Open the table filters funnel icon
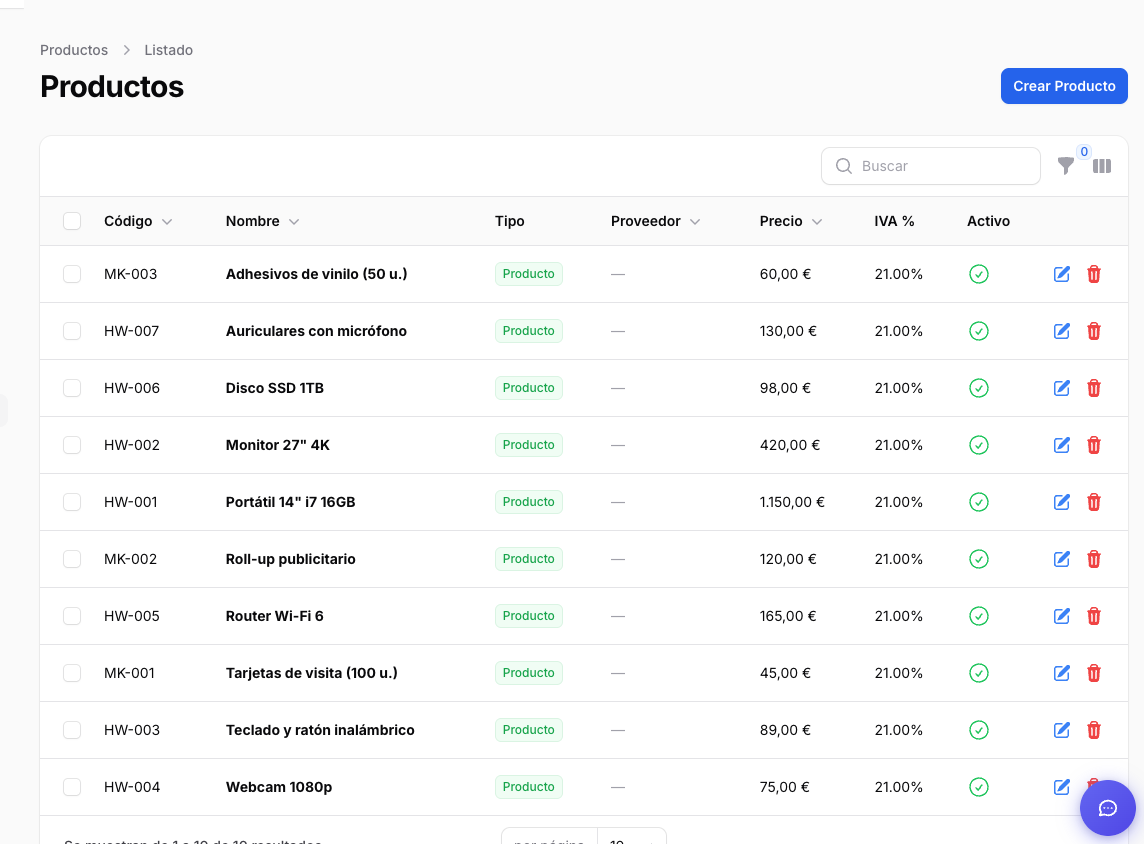Image resolution: width=1144 pixels, height=844 pixels. pyautogui.click(x=1066, y=166)
